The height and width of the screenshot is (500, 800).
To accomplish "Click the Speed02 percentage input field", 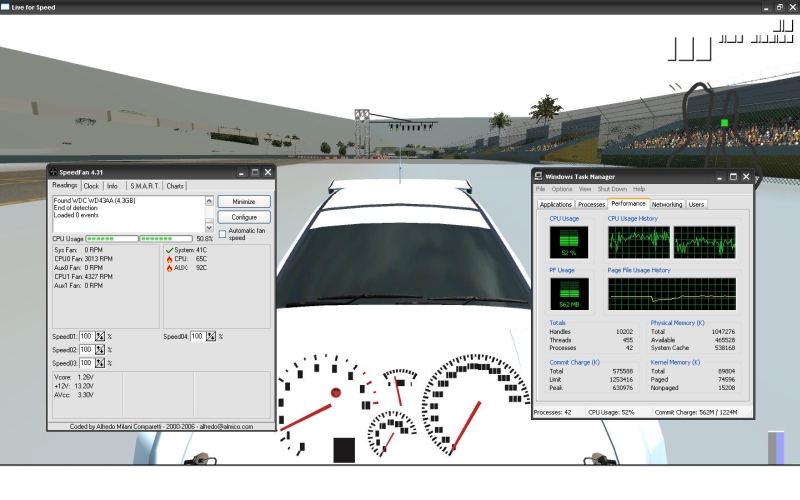I will [87, 349].
